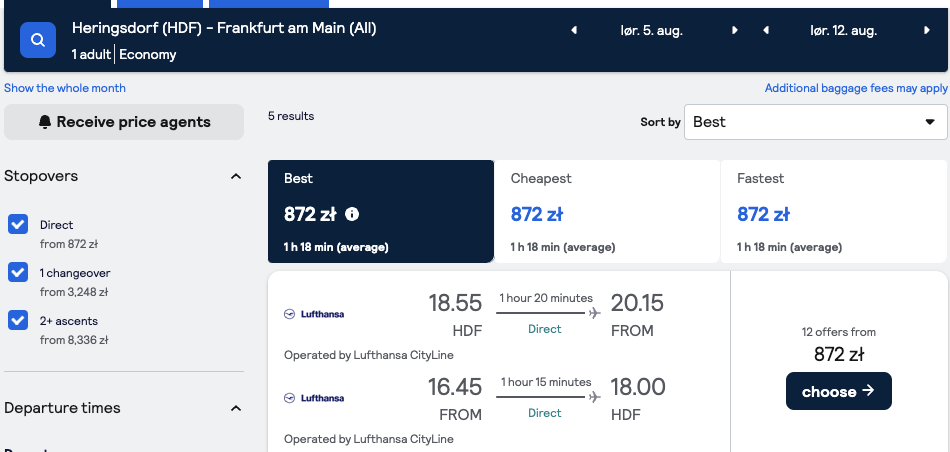Switch to the Cheapest tab
Viewport: 950px width, 452px height.
pyautogui.click(x=607, y=211)
